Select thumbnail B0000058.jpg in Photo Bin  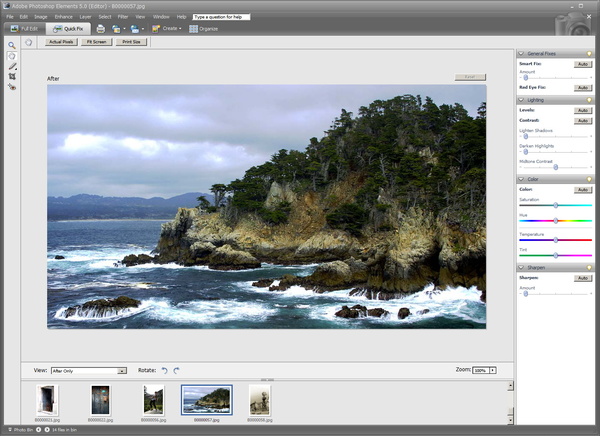(260, 400)
